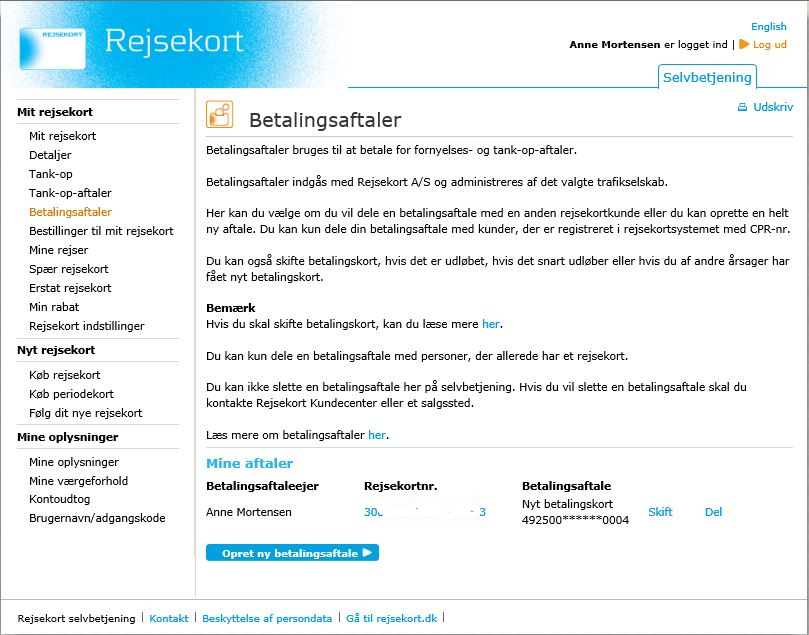Go to Tank-op-aftaler in the sidebar menu
This screenshot has width=809, height=635.
[70, 193]
